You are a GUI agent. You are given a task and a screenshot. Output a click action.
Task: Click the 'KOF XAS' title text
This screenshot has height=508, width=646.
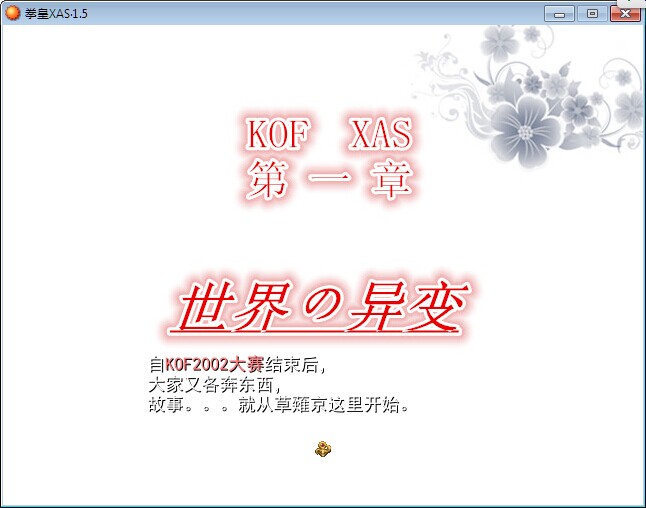329,133
